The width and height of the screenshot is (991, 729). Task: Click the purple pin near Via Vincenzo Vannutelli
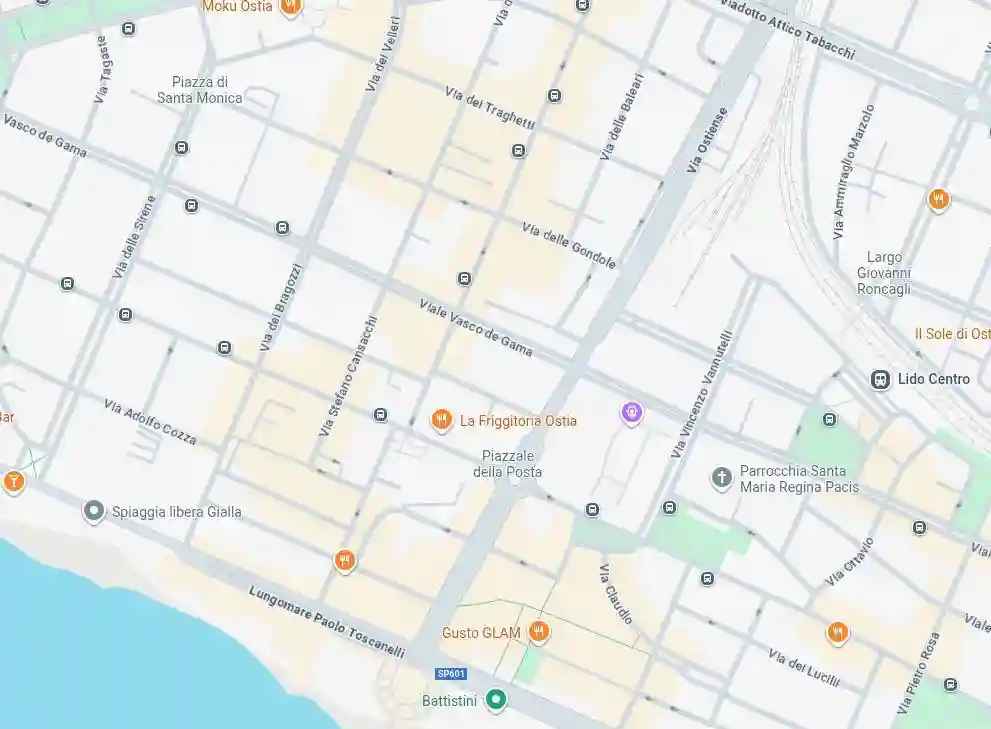pos(631,414)
